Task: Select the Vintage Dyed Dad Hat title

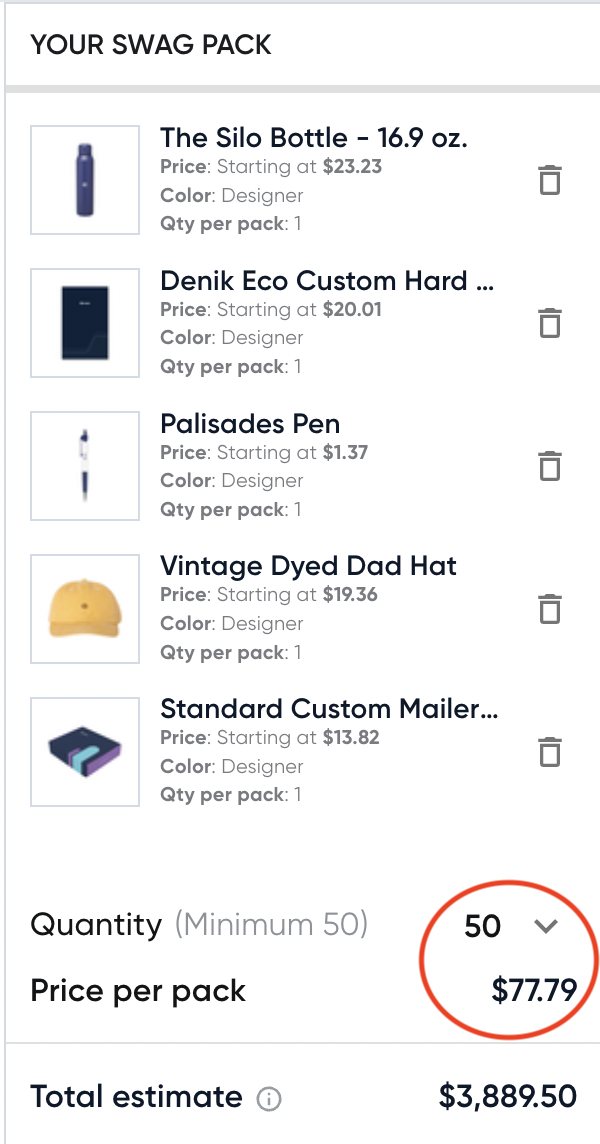Action: pyautogui.click(x=308, y=566)
